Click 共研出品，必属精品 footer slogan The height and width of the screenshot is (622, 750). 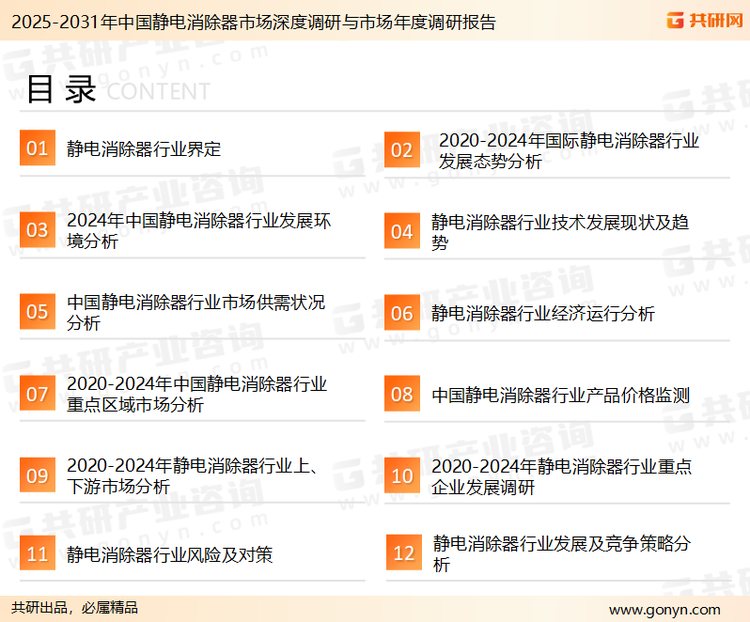click(x=75, y=608)
